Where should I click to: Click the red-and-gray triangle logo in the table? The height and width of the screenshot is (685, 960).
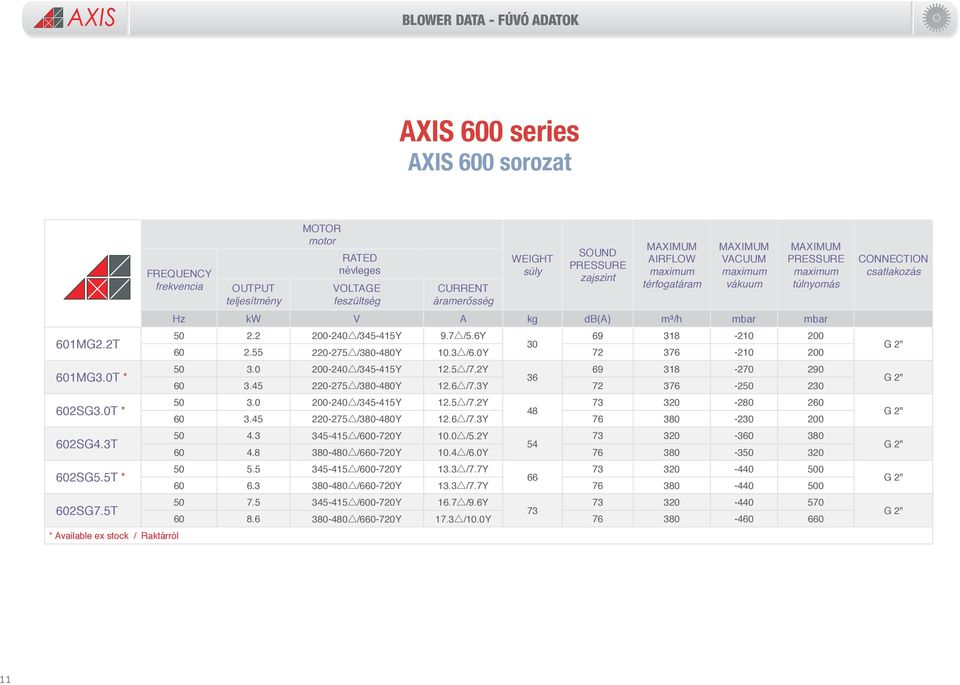(97, 277)
